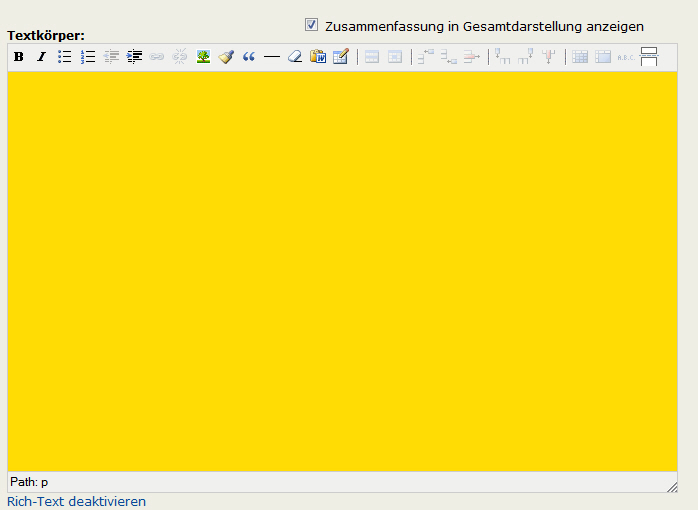Click the insert table icon
The image size is (698, 510).
[x=580, y=57]
